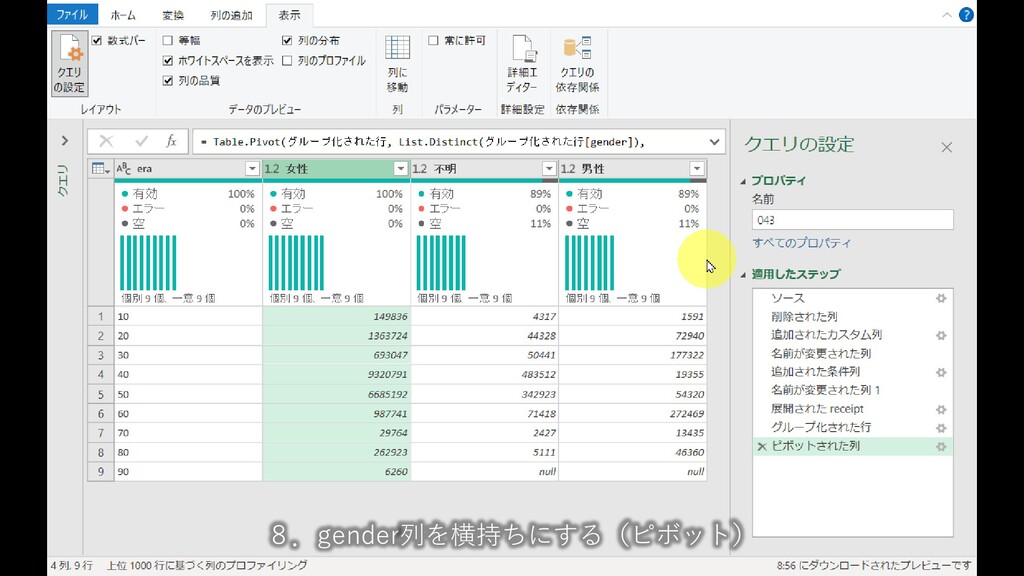Enable the 列のプロファイル checkbox
1024x576 pixels.
pos(287,61)
